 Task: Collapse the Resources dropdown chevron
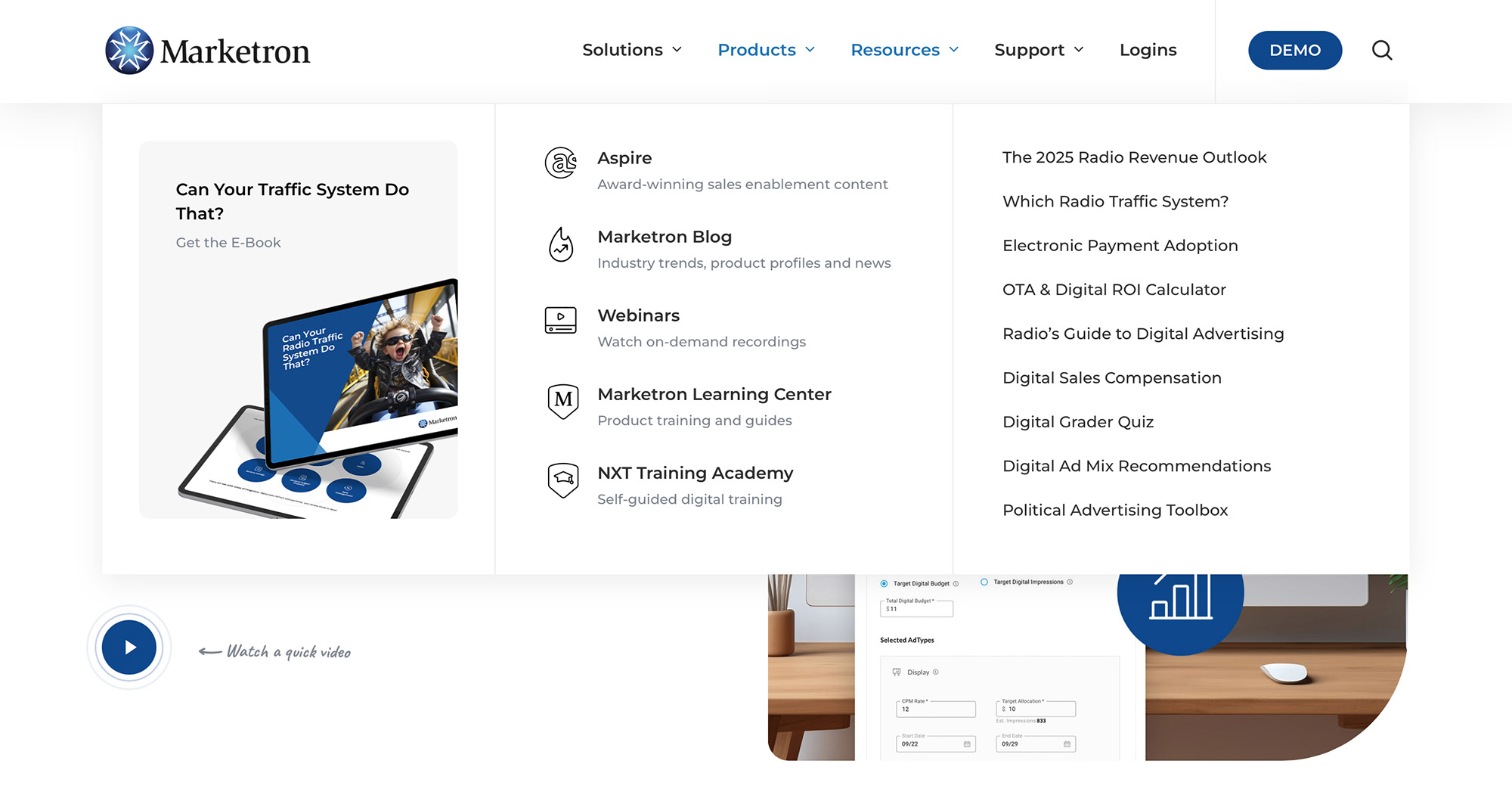954,50
